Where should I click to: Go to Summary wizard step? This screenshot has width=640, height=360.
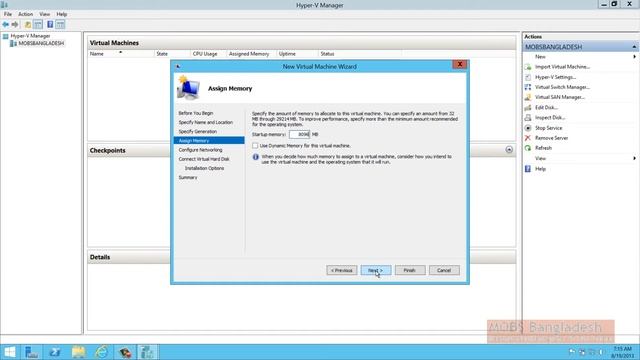[x=188, y=178]
